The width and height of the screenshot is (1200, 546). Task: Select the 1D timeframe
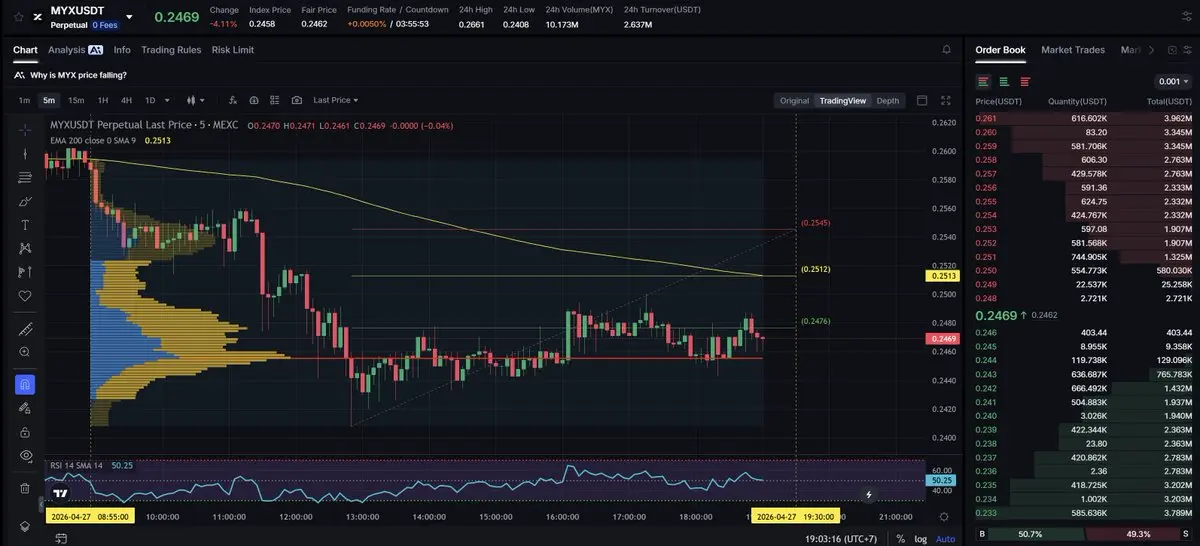point(150,100)
